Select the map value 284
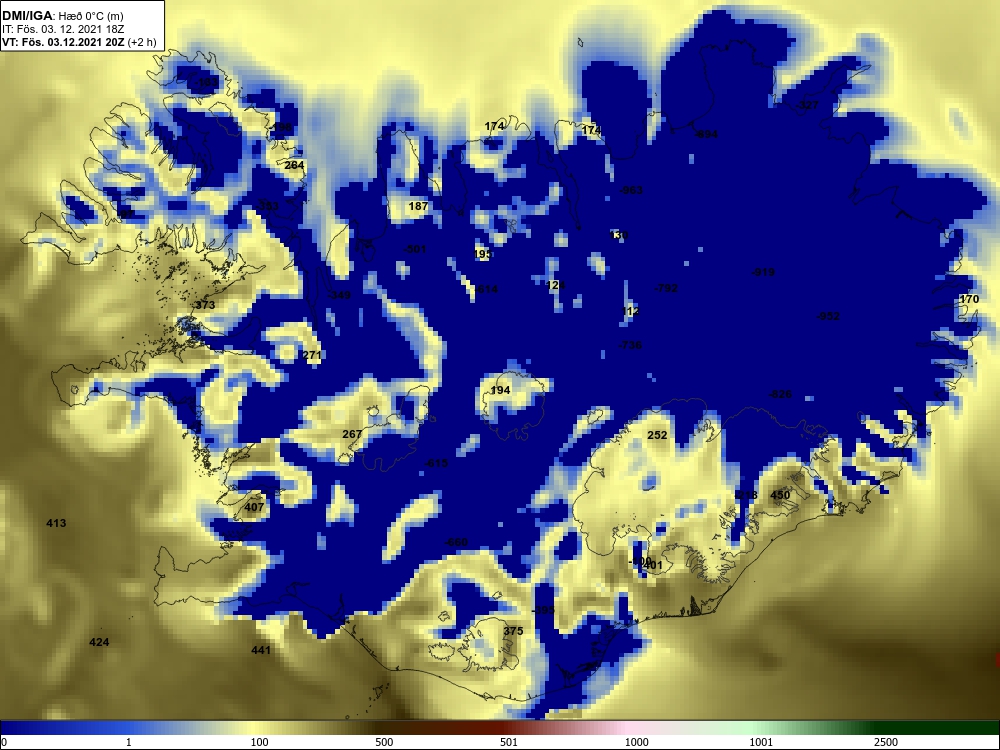Image resolution: width=1000 pixels, height=750 pixels. pos(294,165)
